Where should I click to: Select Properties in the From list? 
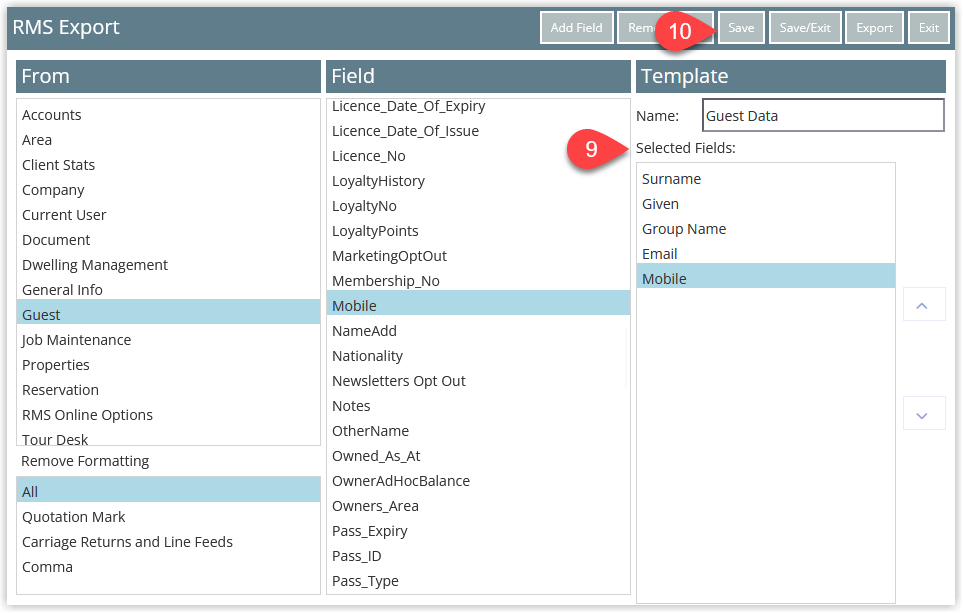point(168,365)
